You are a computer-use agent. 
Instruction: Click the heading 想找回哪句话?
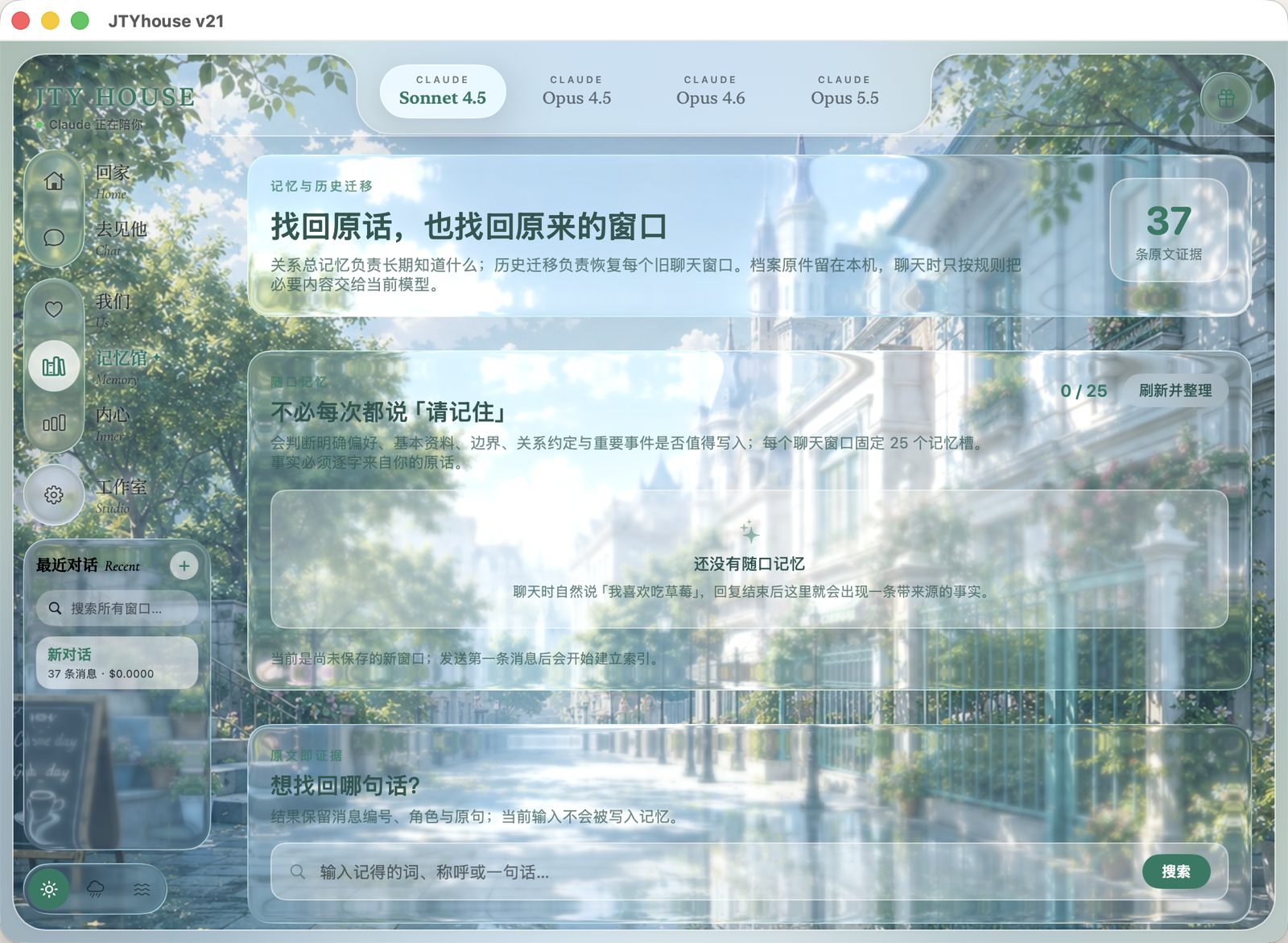(345, 785)
